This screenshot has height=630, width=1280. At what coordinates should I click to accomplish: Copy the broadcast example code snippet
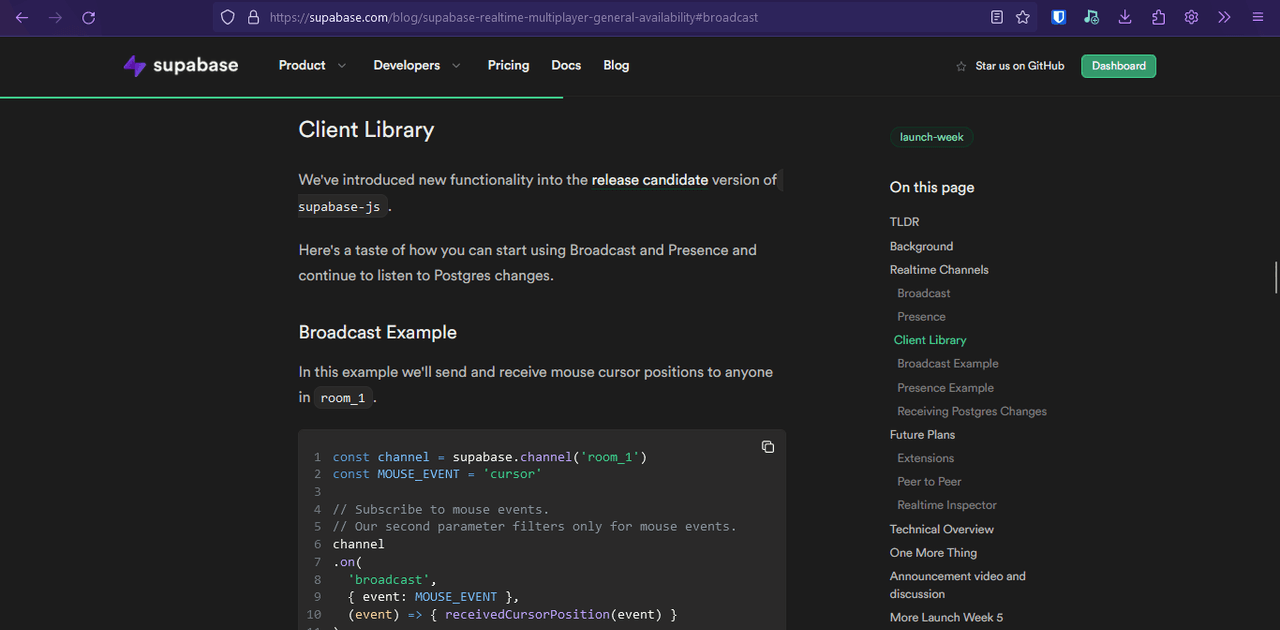[x=768, y=447]
